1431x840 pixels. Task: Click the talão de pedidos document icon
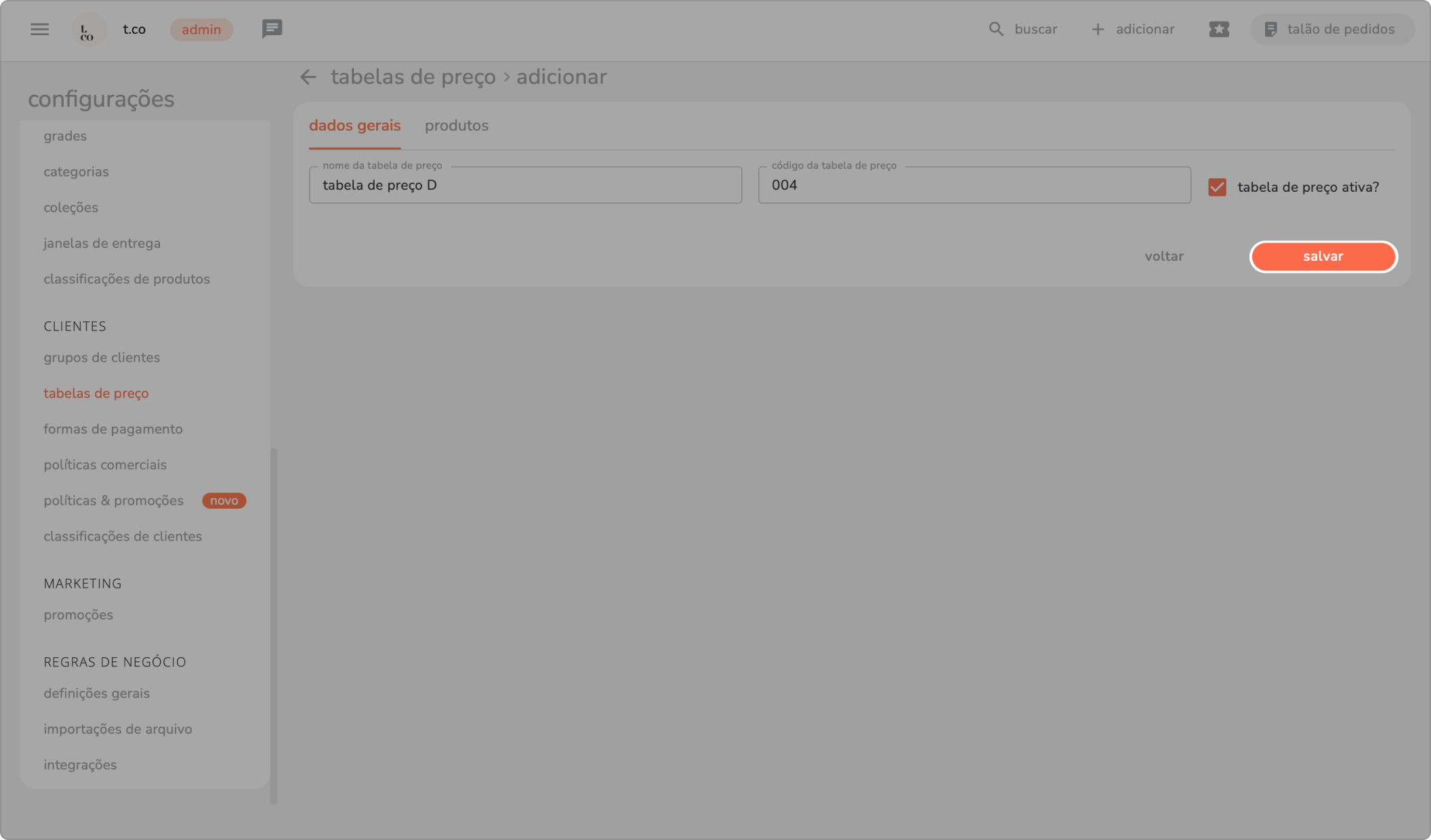pos(1270,29)
